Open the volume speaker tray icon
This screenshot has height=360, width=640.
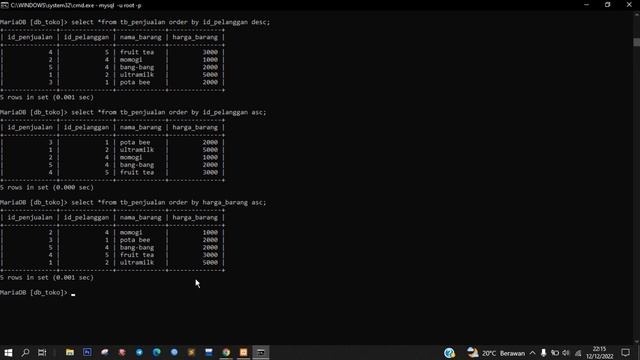coord(566,353)
